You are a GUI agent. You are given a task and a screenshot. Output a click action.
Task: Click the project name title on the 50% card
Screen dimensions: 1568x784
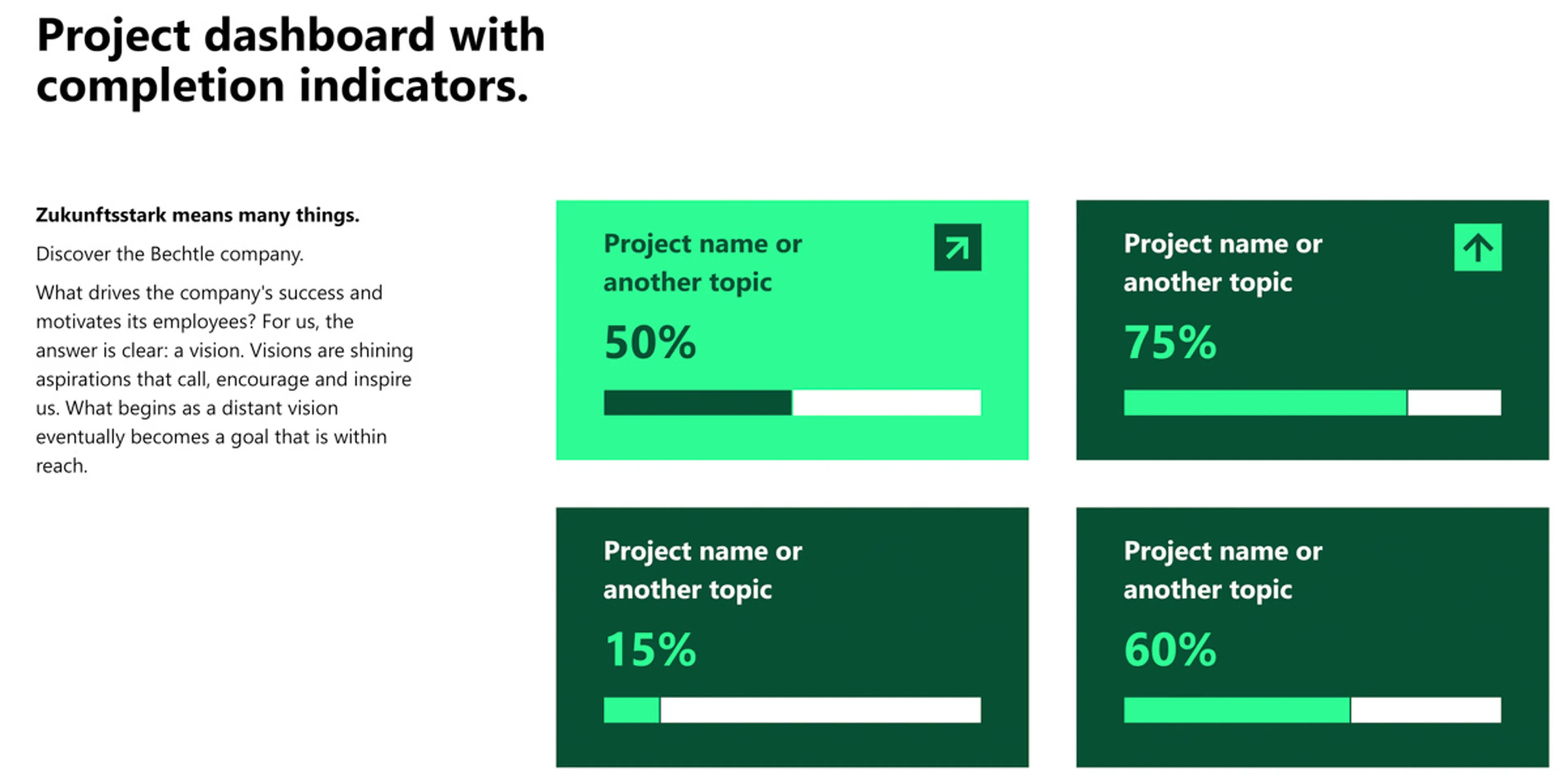702,263
